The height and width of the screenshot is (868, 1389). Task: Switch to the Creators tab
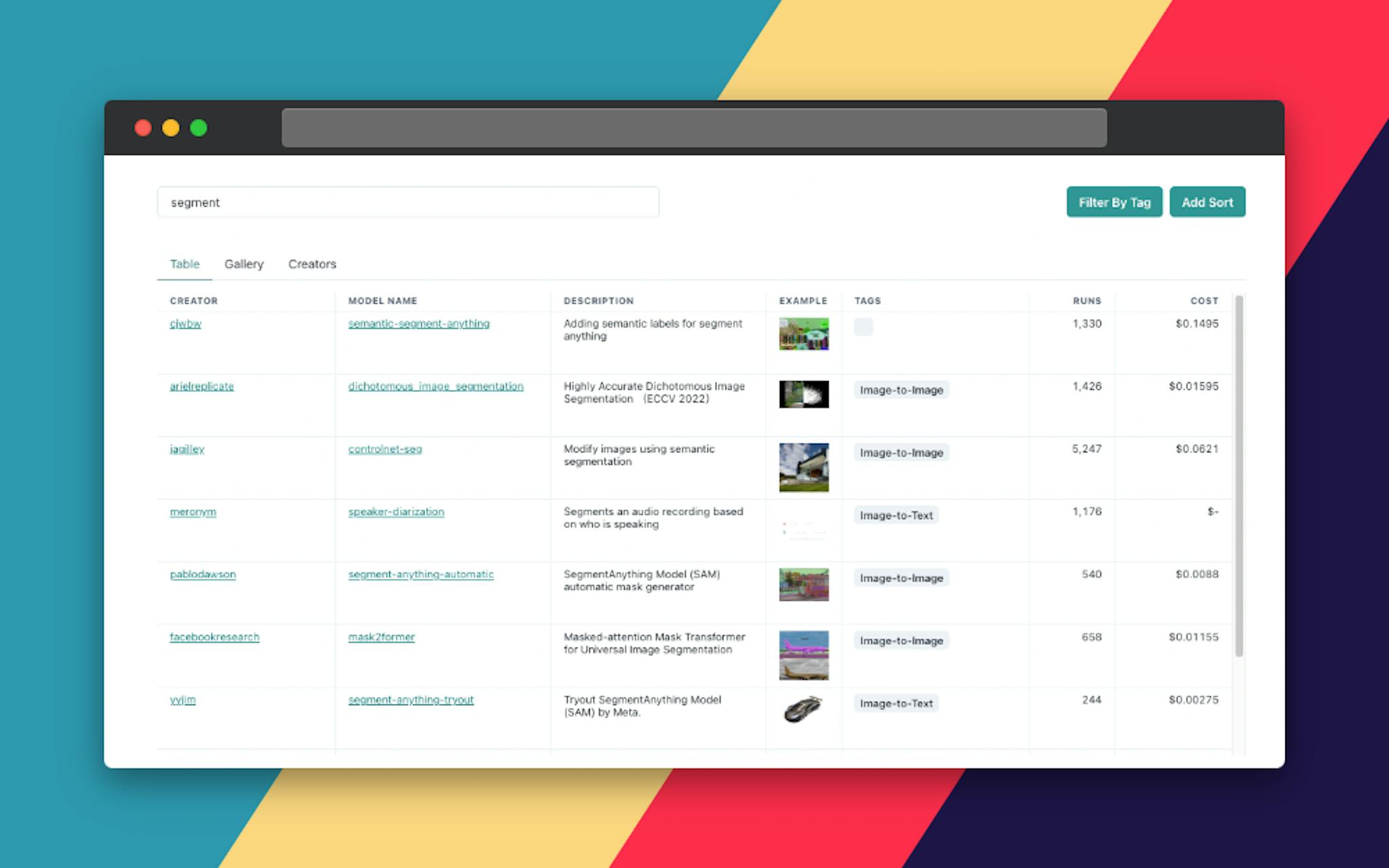(312, 264)
